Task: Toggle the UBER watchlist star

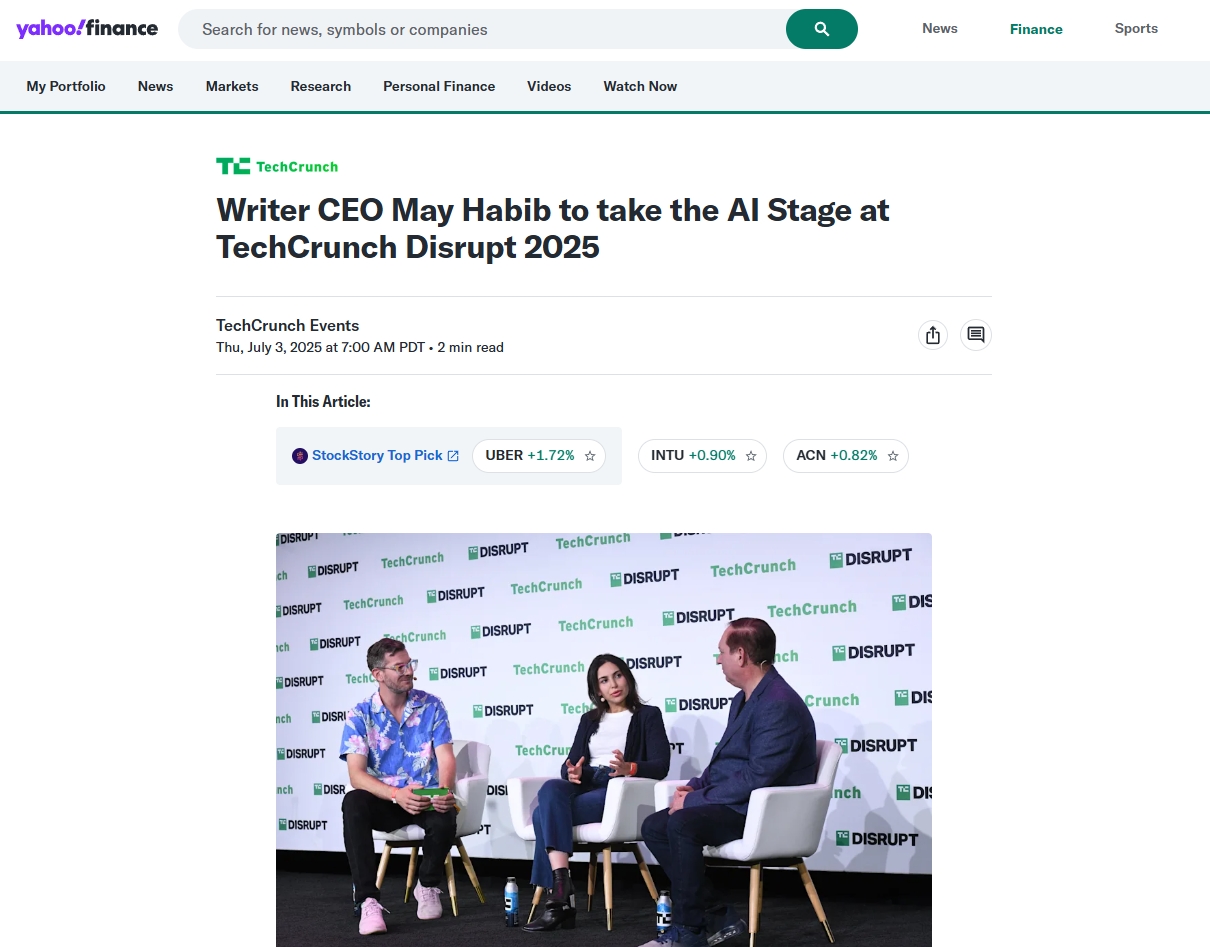Action: pos(590,456)
